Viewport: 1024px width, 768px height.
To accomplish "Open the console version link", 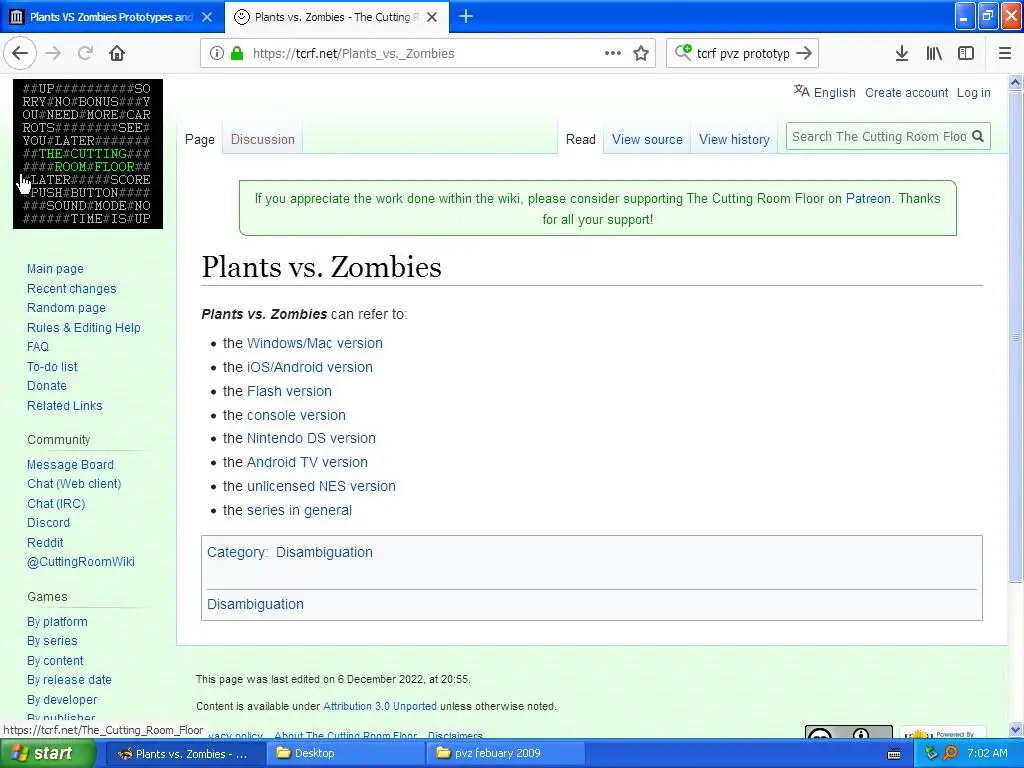I will click(x=296, y=415).
